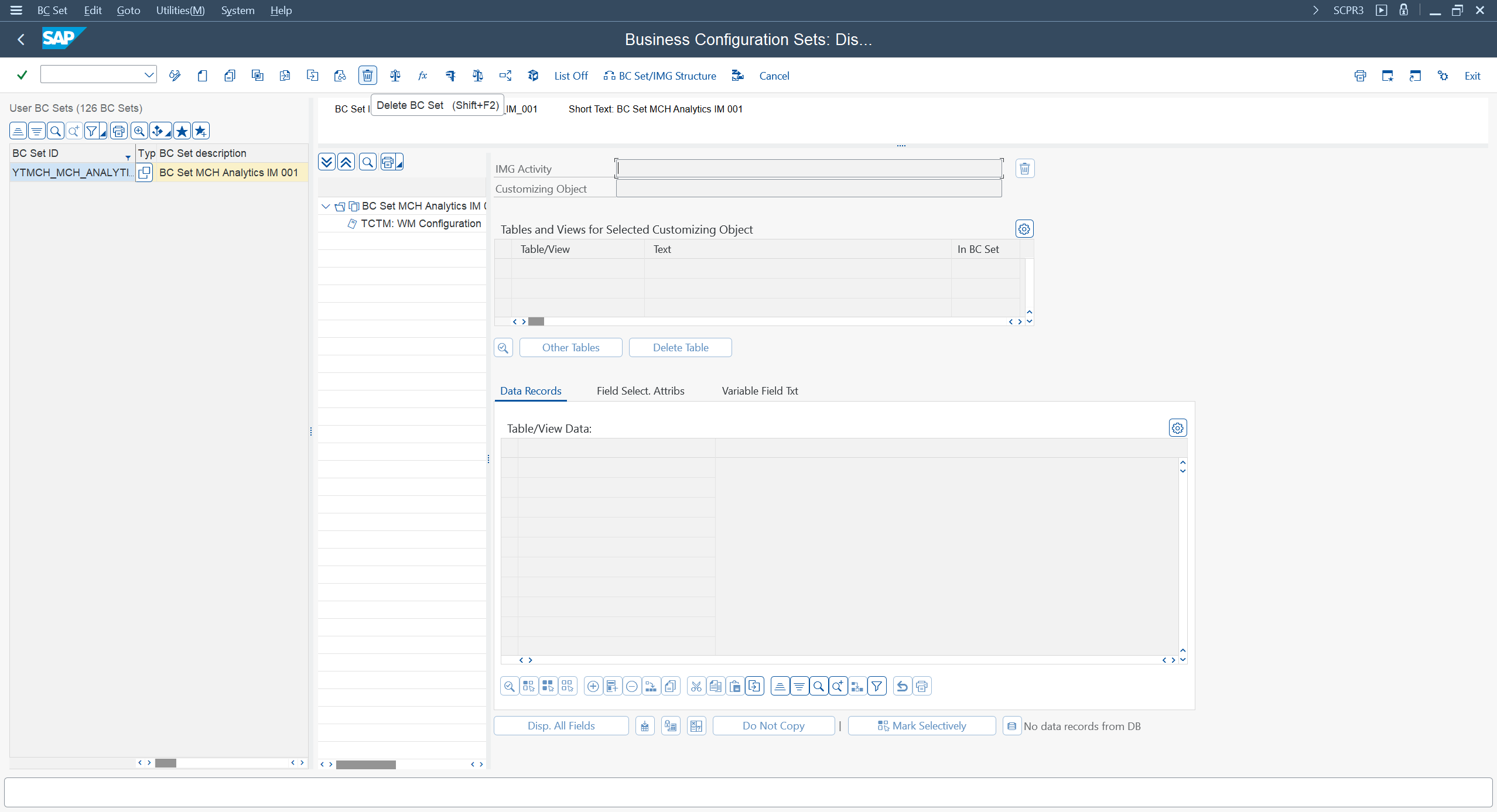
Task: Click the Mark Selectively button
Action: click(921, 725)
